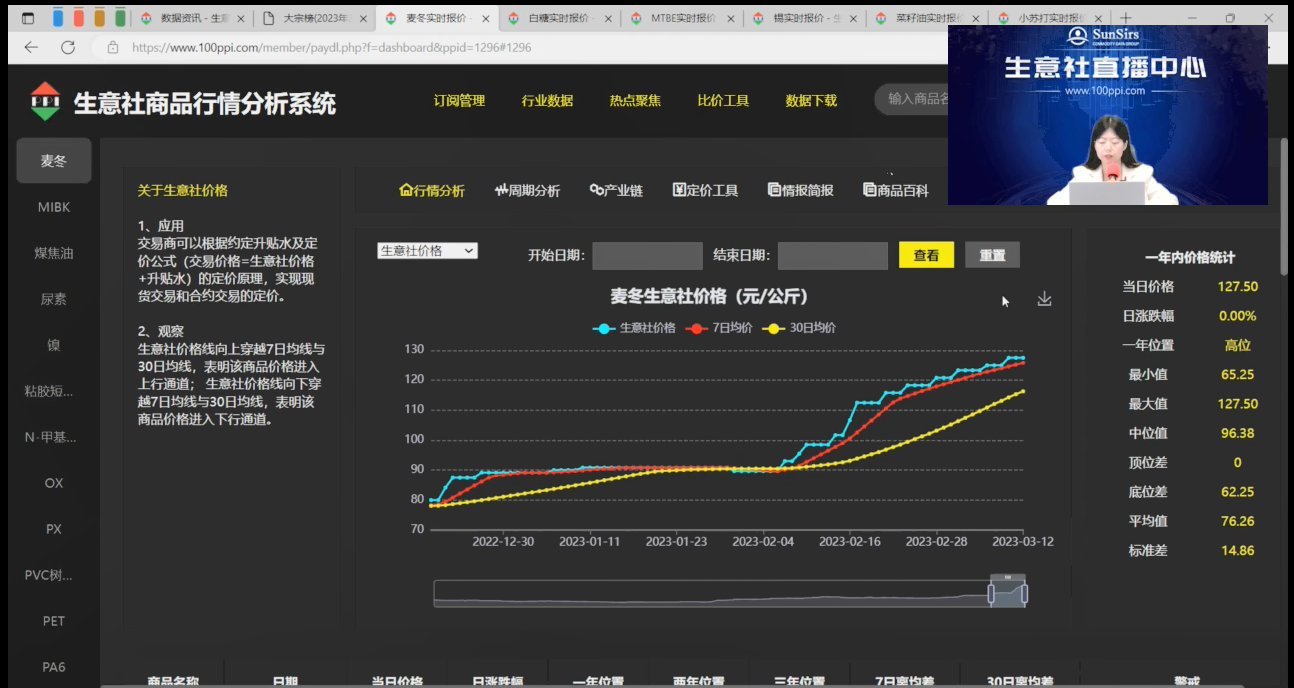The image size is (1294, 688).
Task: Open the 数据下载 menu
Action: click(x=811, y=101)
